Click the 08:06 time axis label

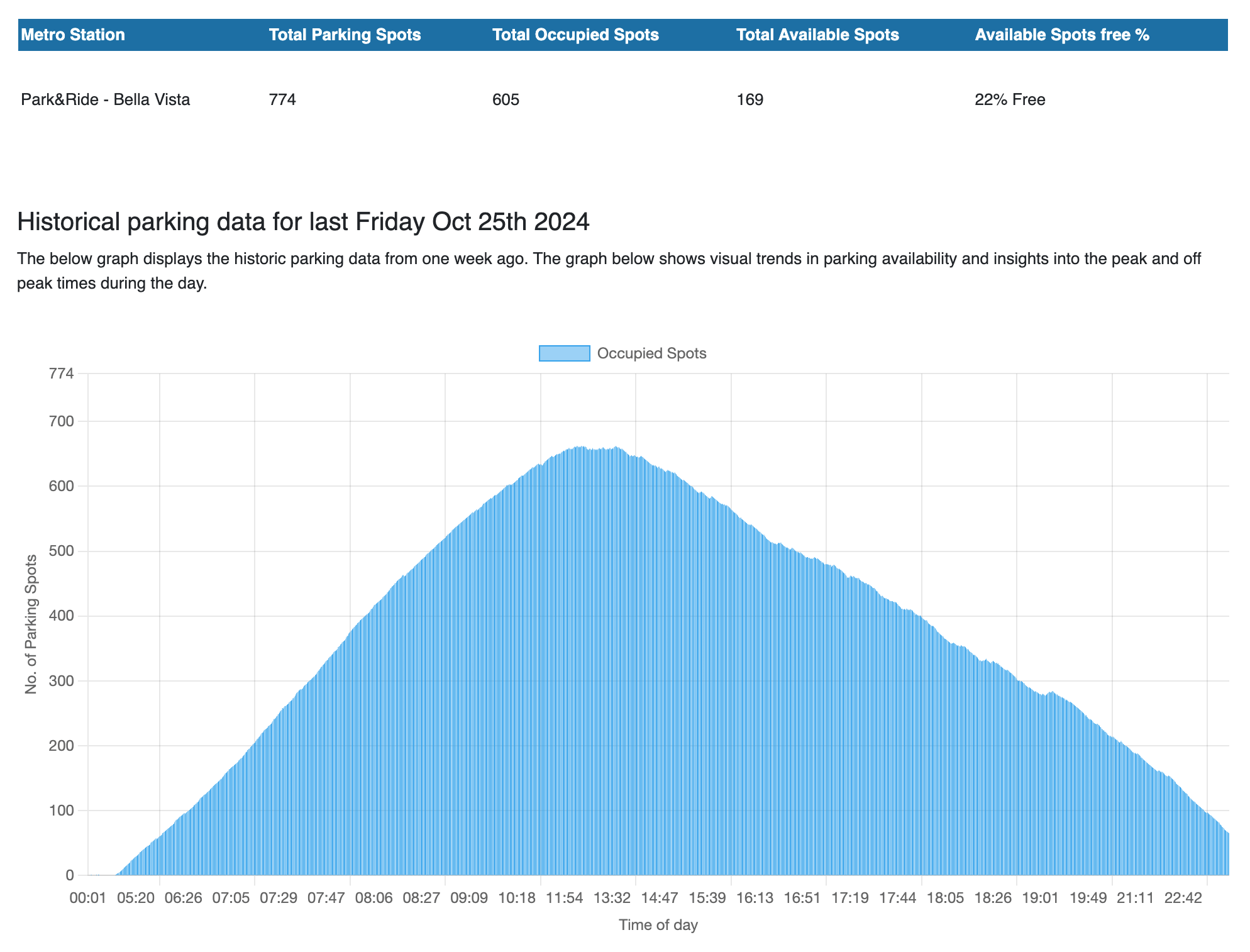pos(374,898)
